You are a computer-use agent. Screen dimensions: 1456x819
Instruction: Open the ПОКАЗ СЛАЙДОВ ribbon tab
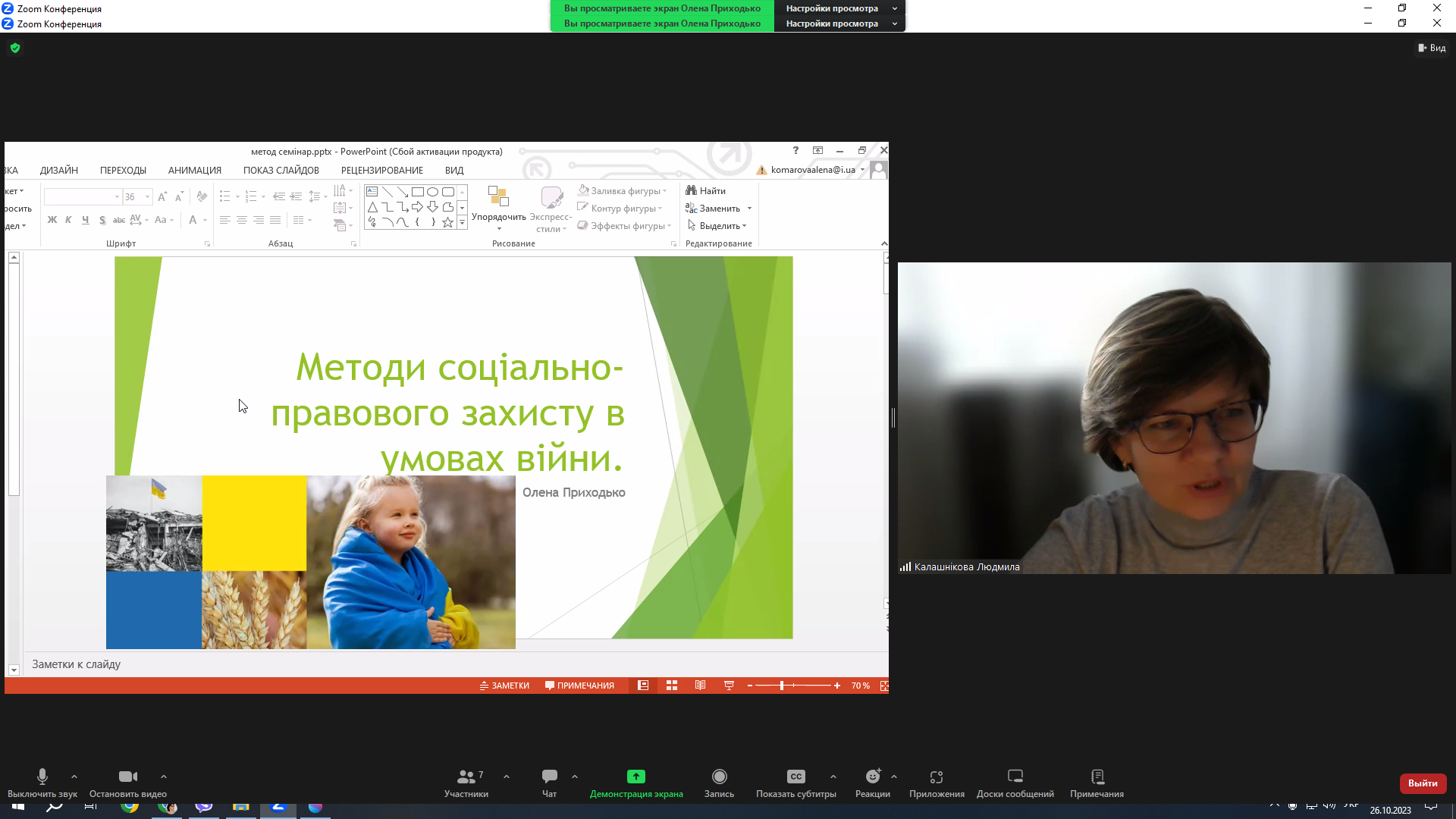pos(281,171)
